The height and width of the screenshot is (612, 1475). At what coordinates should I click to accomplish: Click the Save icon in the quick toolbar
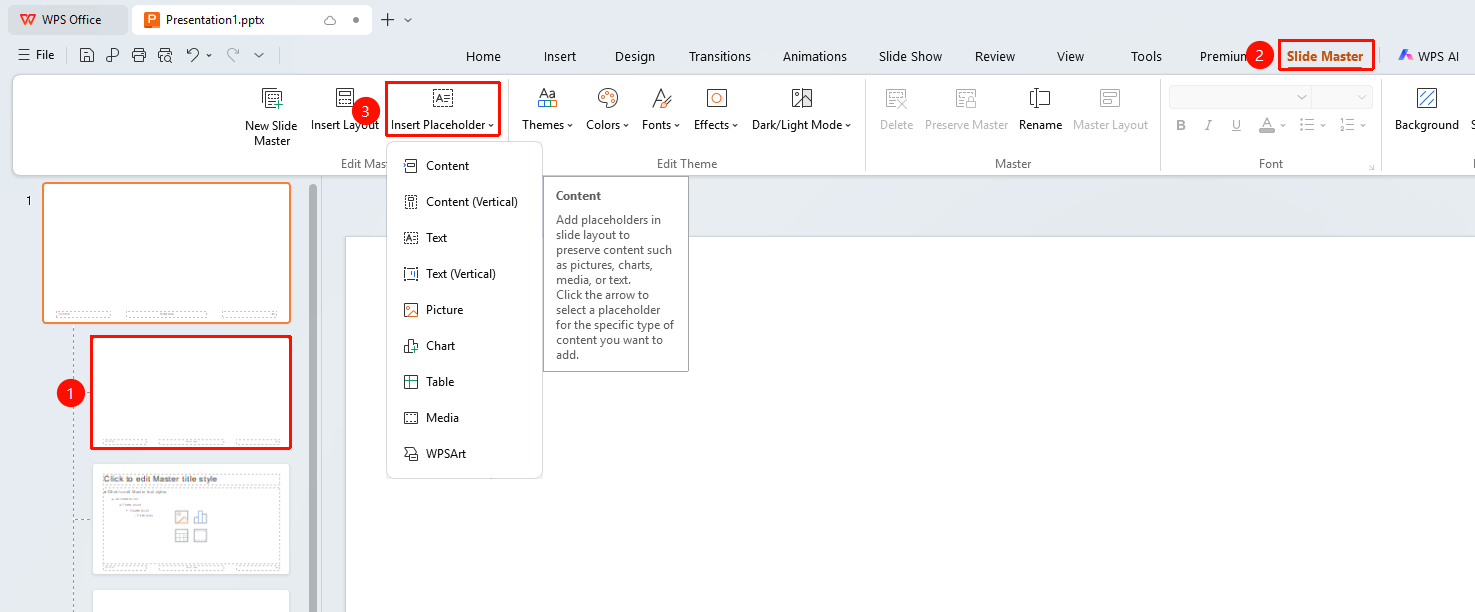[x=87, y=56]
